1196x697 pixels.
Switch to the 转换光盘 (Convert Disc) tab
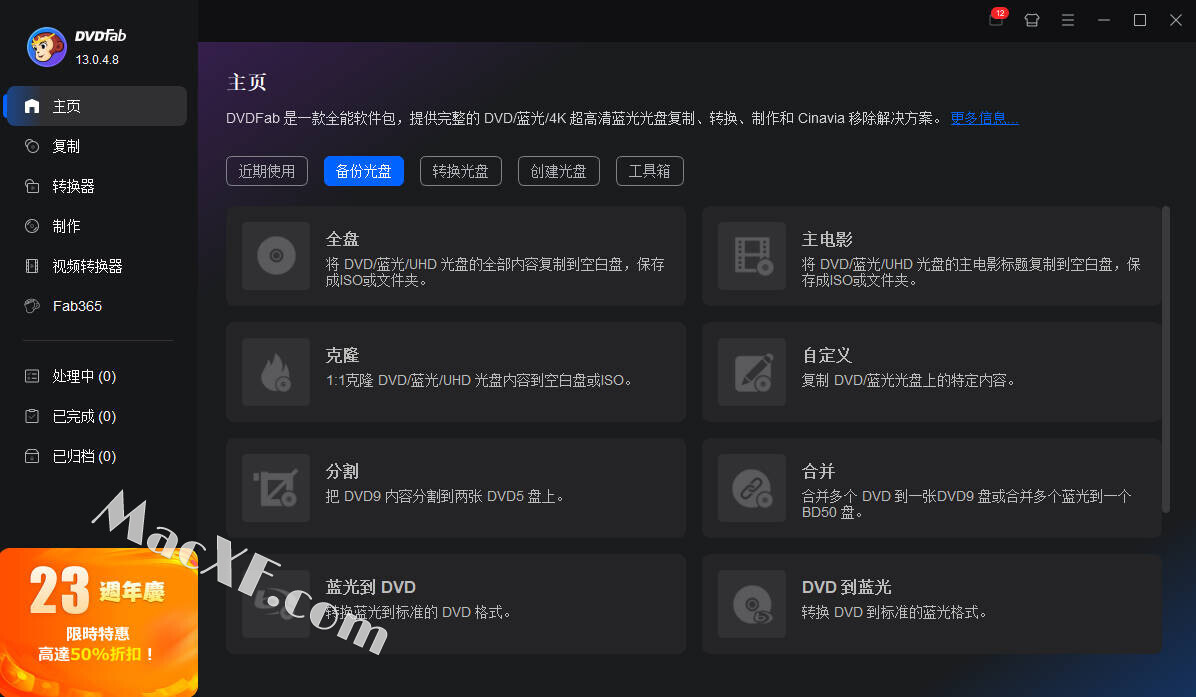point(460,171)
